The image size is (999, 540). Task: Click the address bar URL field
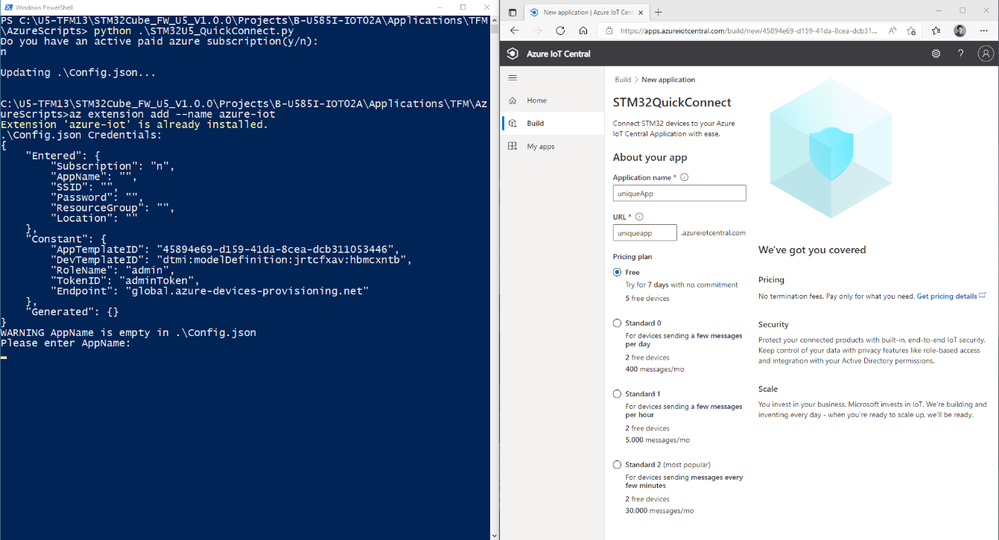(x=748, y=31)
